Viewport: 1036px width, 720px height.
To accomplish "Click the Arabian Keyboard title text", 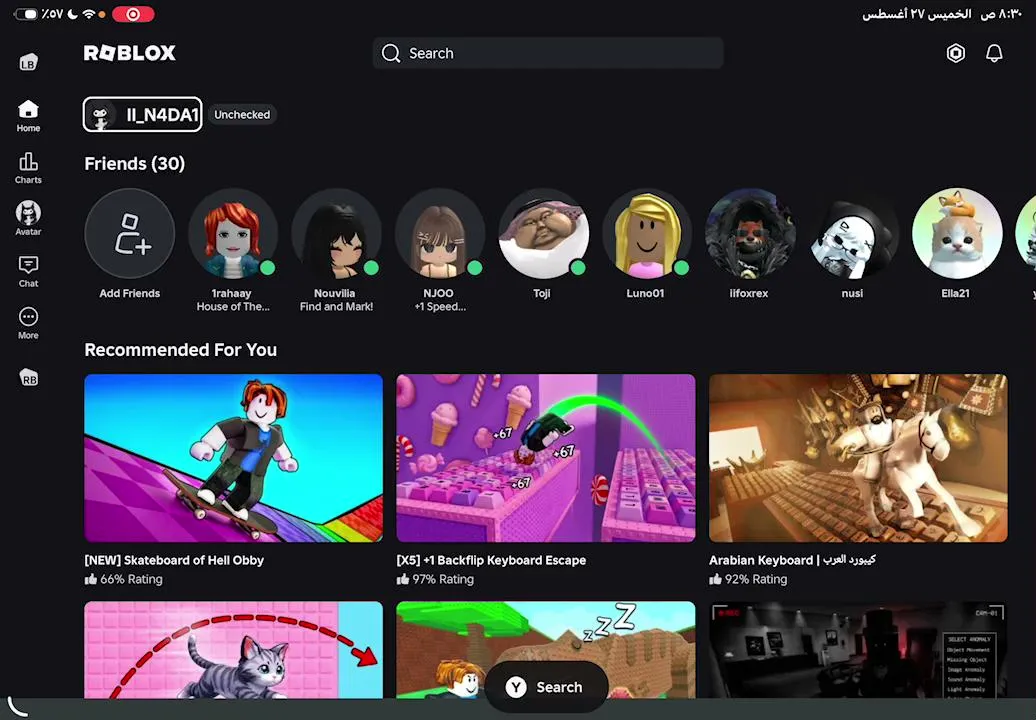I will pyautogui.click(x=792, y=560).
